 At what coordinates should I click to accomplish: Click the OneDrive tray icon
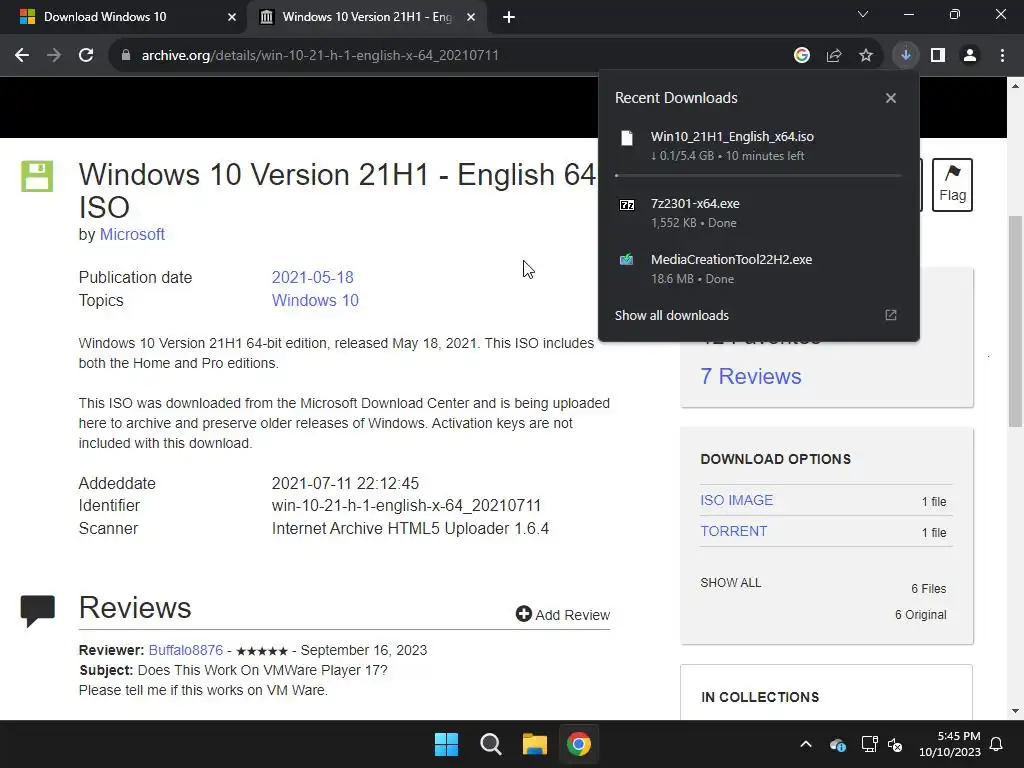(838, 744)
